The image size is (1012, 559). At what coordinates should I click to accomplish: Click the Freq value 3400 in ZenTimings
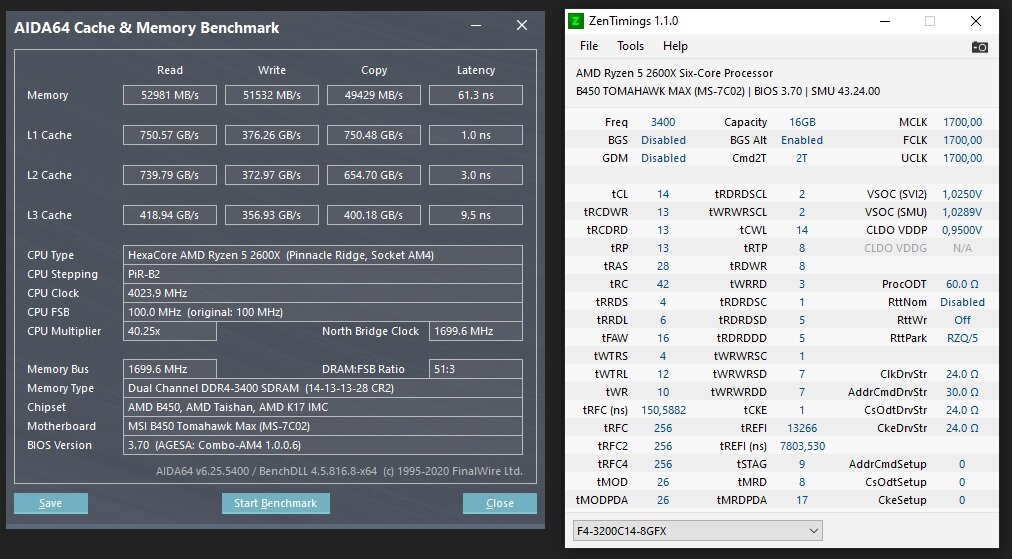tap(663, 122)
